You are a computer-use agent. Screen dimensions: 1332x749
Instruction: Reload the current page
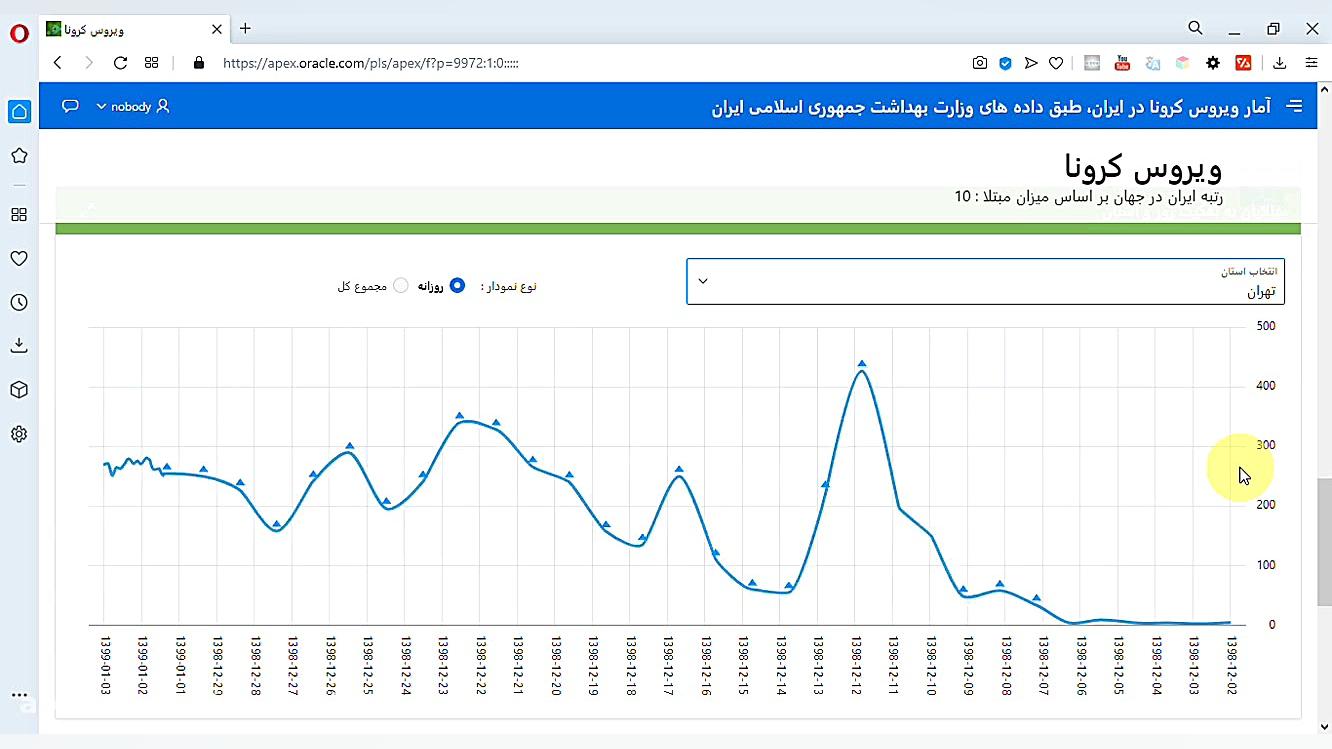point(120,62)
